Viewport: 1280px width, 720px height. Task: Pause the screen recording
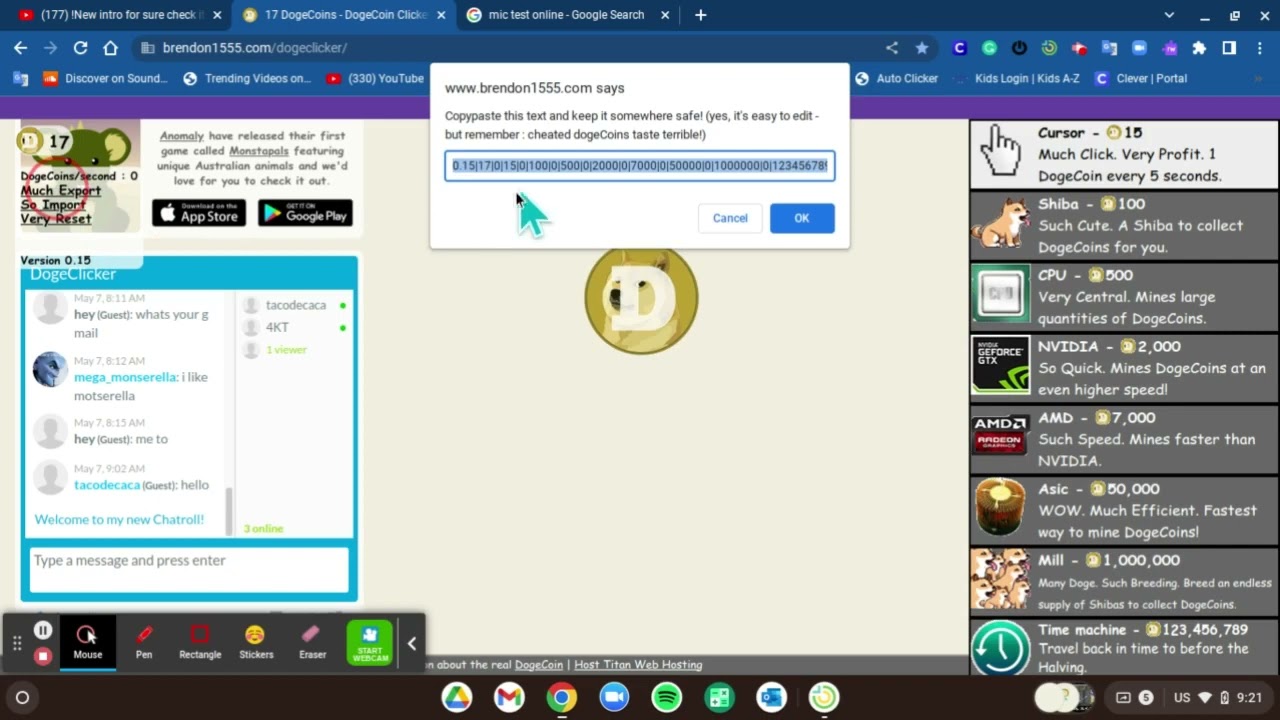tap(43, 630)
